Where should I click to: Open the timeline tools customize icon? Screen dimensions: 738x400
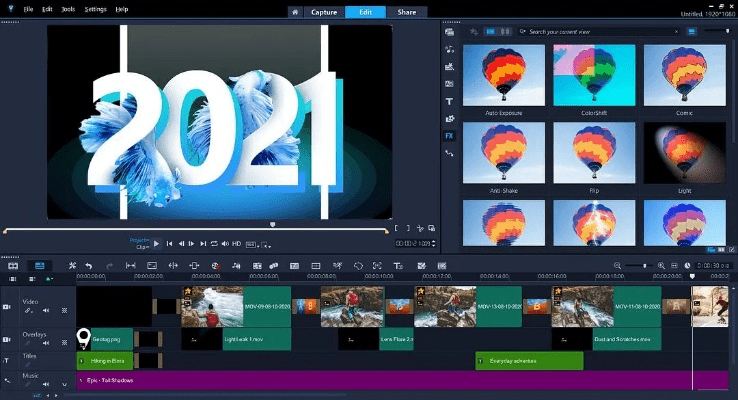click(72, 265)
